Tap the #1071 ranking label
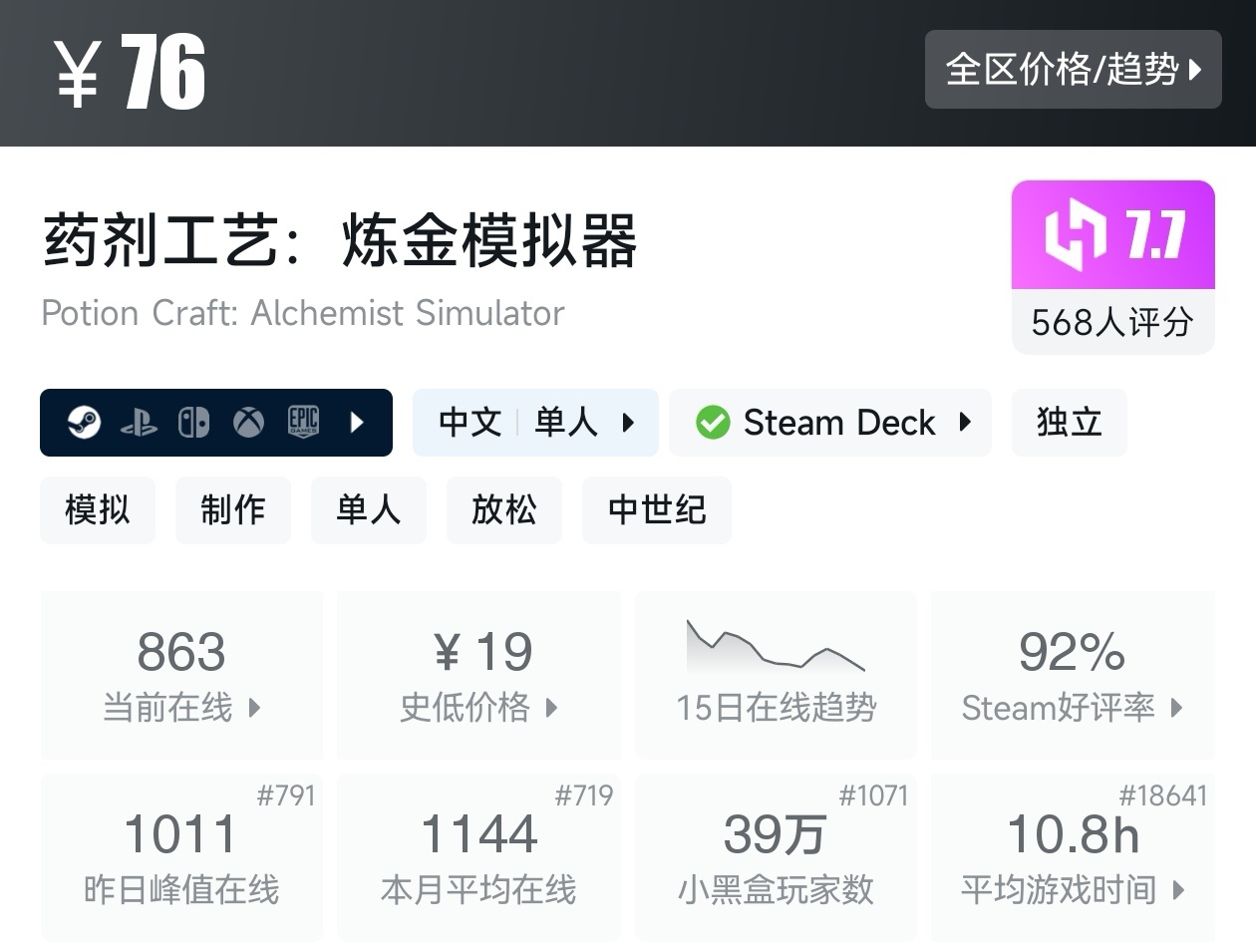This screenshot has width=1256, height=952. 873,795
